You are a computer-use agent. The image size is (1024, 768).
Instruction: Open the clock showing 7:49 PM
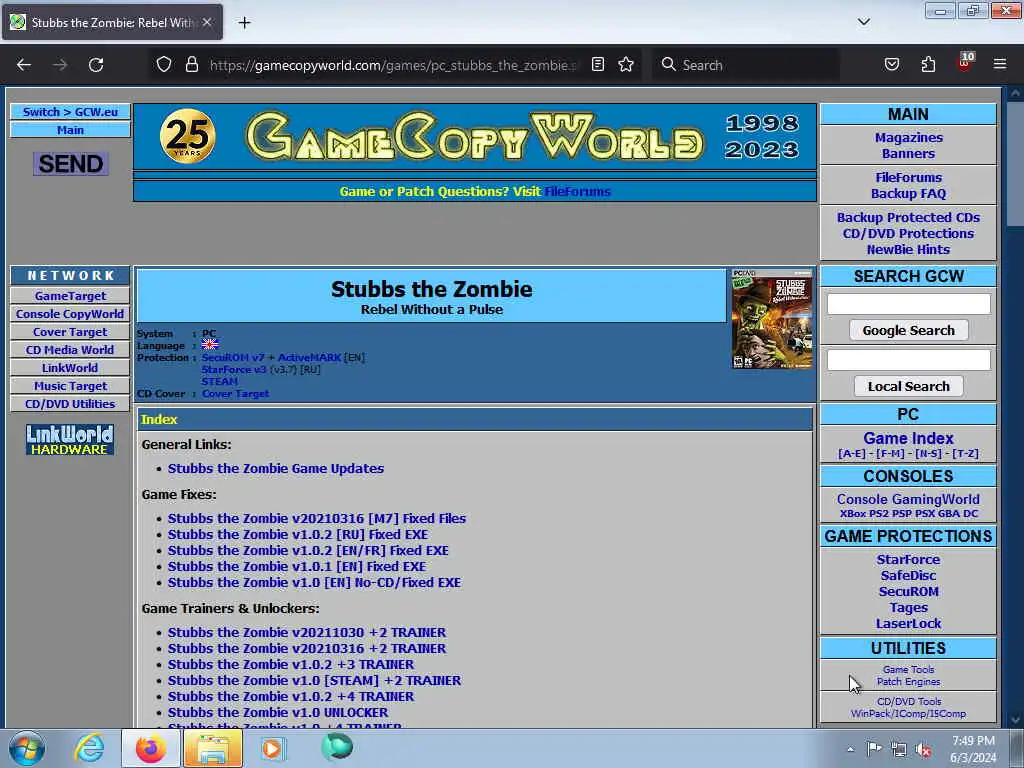click(974, 749)
